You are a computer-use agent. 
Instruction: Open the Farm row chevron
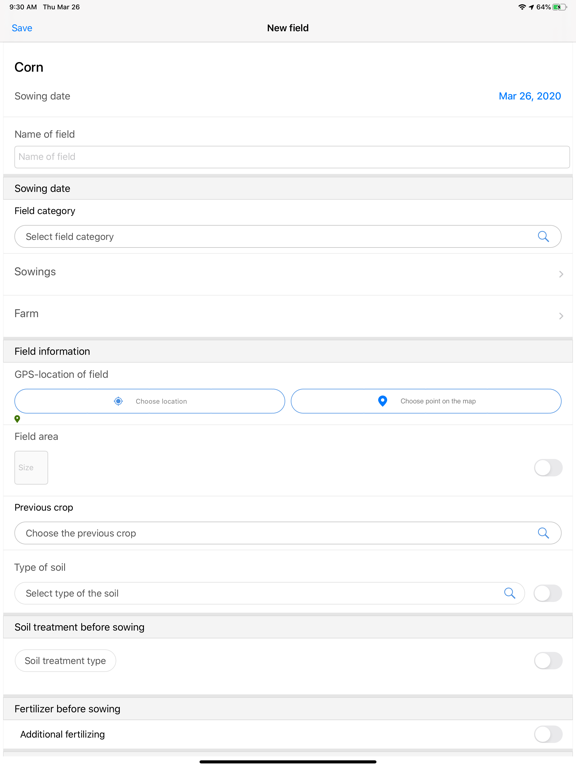[561, 316]
